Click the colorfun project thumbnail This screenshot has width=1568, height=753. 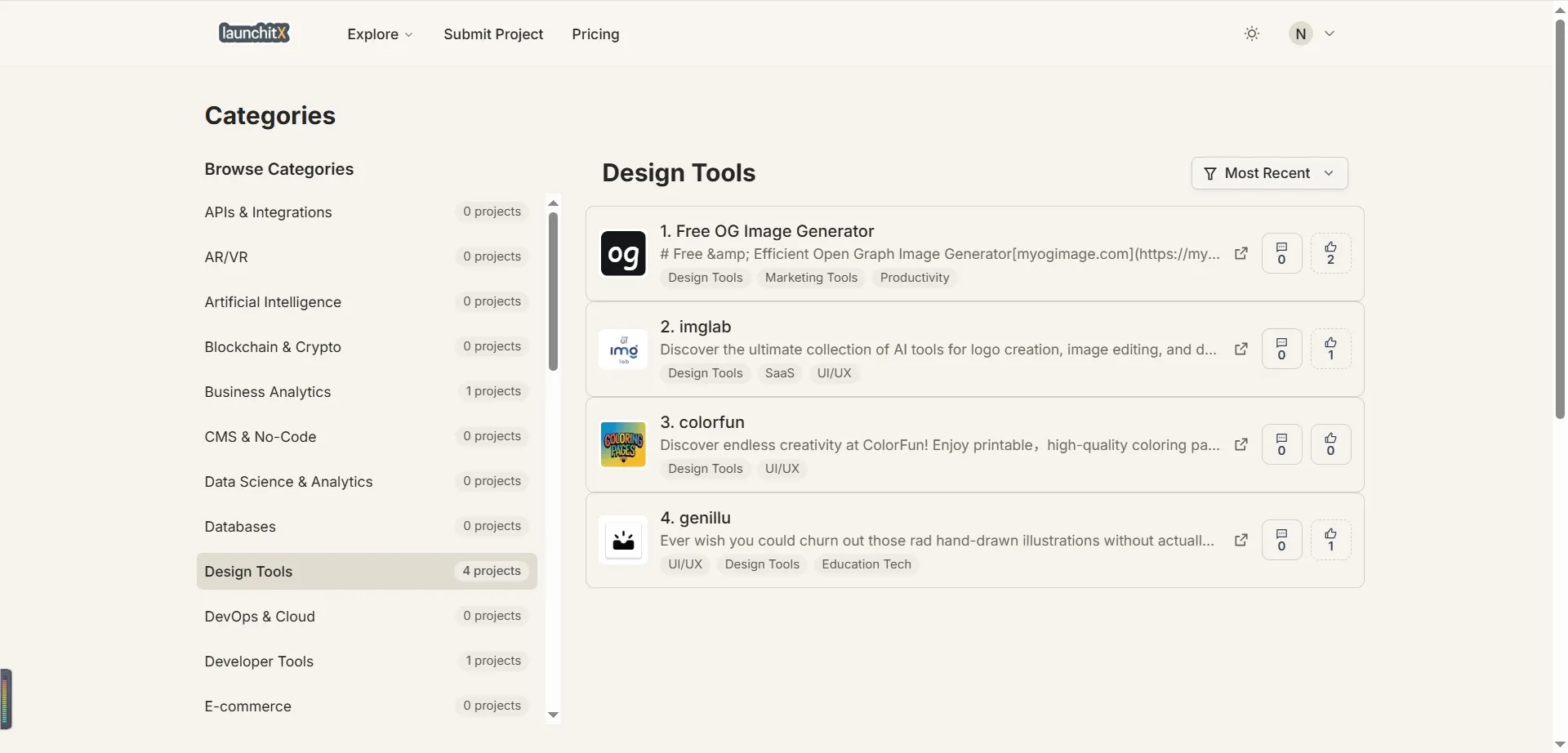(623, 444)
